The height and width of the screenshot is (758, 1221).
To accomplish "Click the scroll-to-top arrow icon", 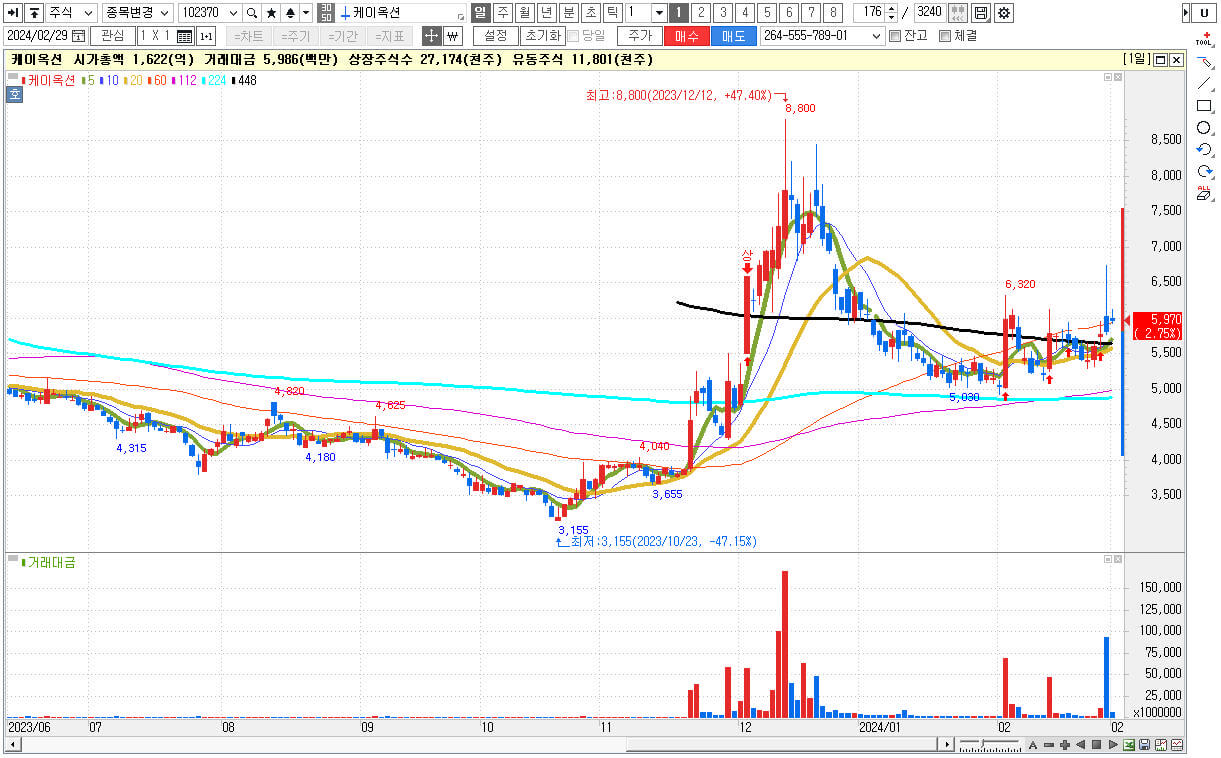I will (34, 13).
